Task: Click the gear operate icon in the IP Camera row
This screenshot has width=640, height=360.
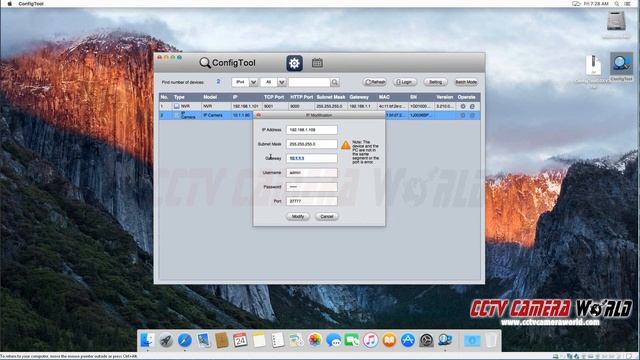Action: [x=463, y=116]
